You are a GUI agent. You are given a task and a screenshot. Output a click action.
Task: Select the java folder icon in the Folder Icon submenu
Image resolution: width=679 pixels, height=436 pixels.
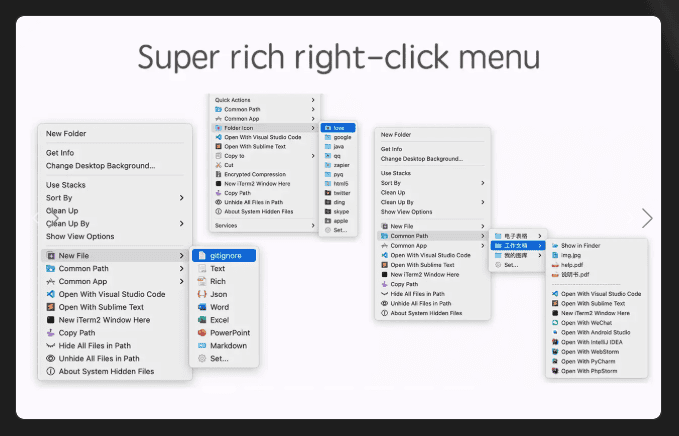point(328,147)
